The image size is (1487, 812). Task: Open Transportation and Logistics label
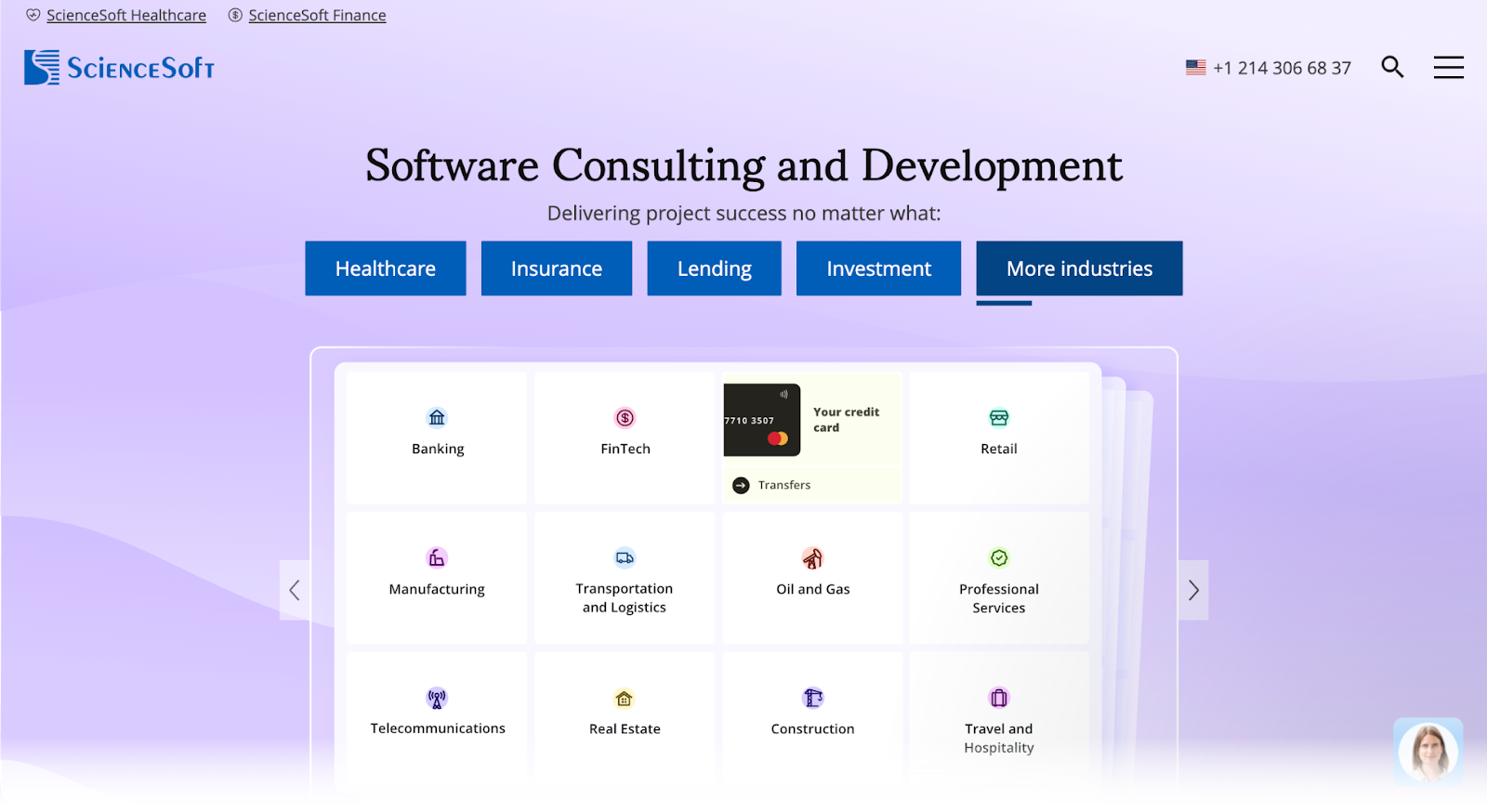[x=625, y=598]
